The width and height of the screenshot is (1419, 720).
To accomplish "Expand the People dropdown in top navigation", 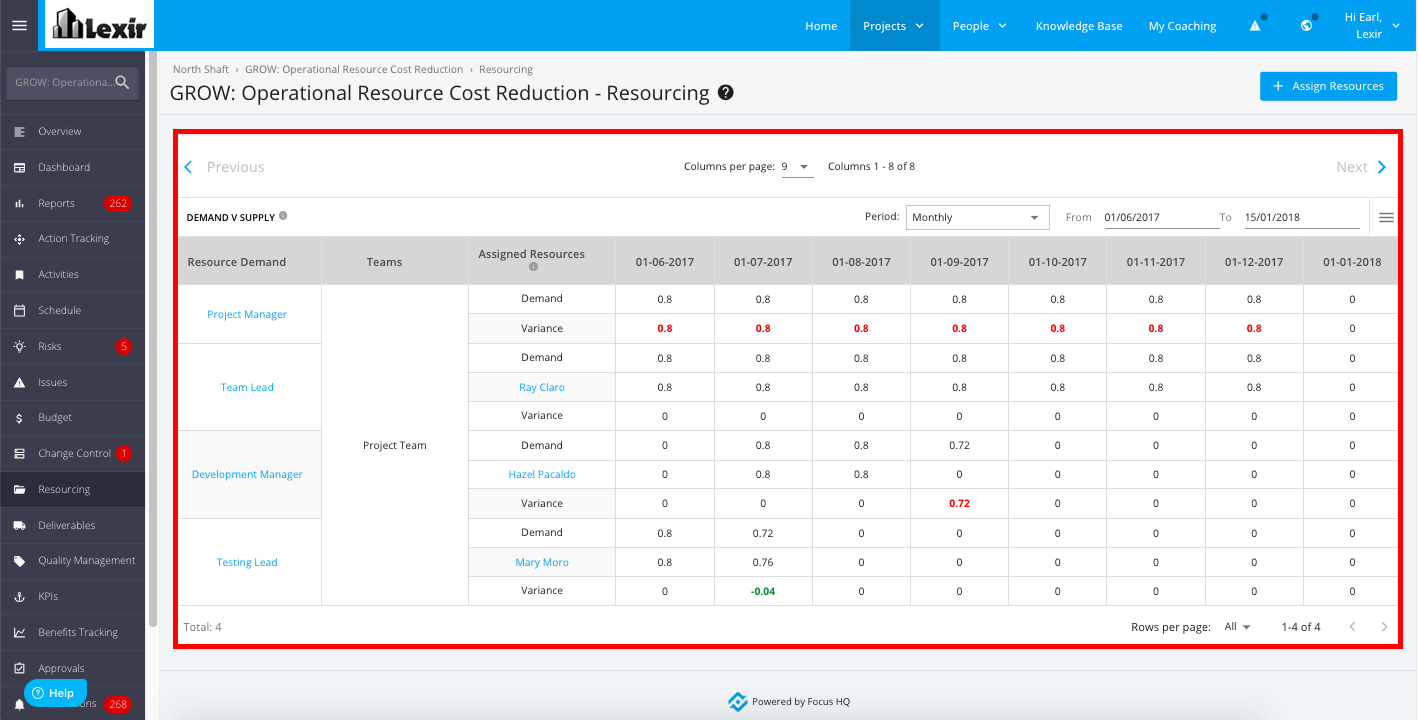I will (979, 26).
